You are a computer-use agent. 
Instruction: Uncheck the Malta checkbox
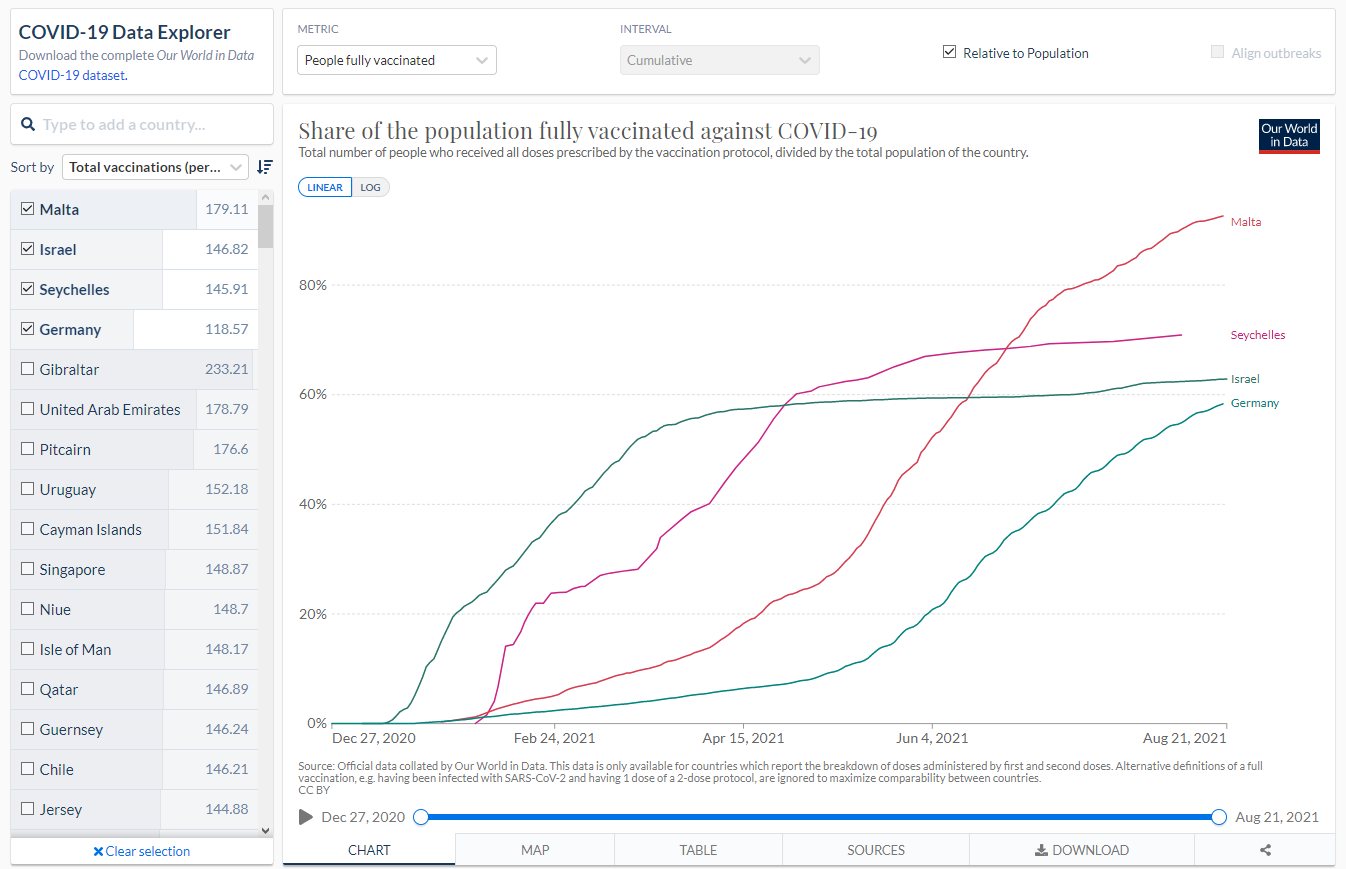click(x=28, y=209)
